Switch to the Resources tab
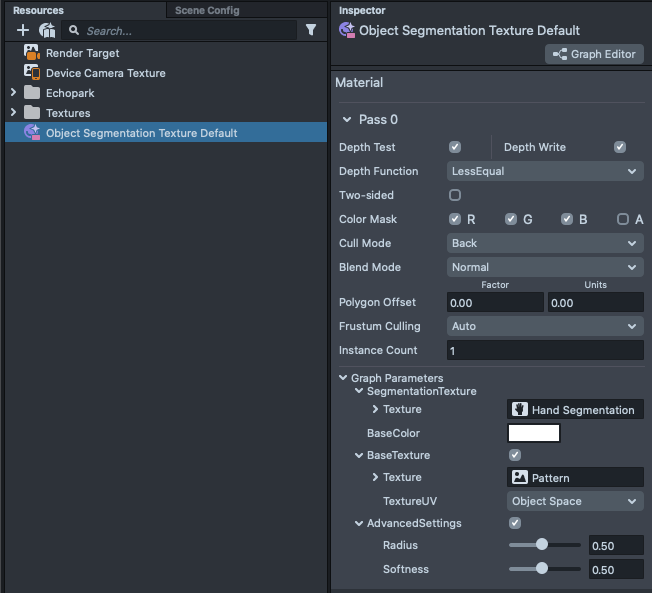The height and width of the screenshot is (593, 652). pyautogui.click(x=38, y=10)
